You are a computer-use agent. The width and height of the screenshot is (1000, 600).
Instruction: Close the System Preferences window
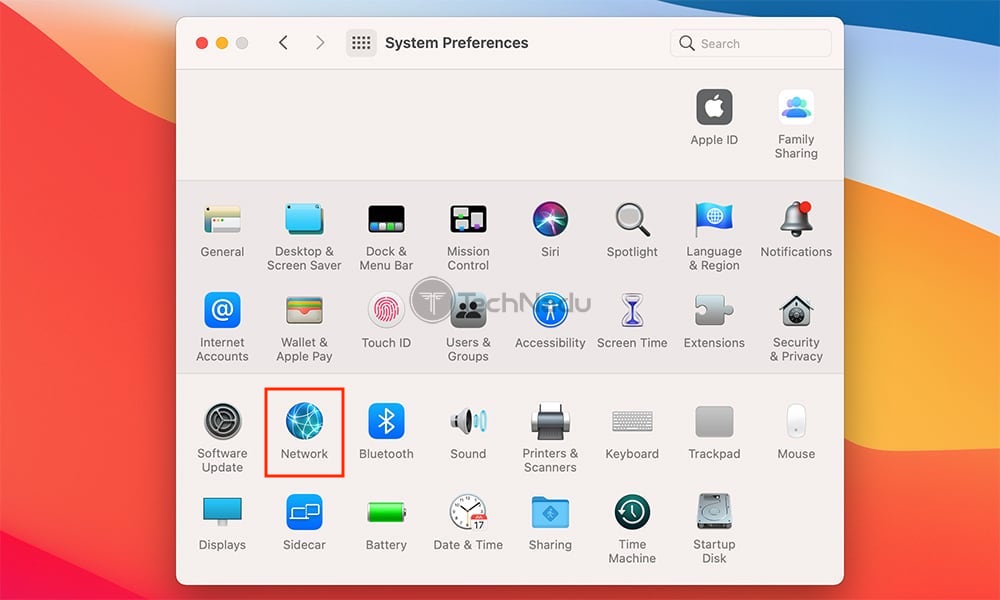click(x=202, y=43)
